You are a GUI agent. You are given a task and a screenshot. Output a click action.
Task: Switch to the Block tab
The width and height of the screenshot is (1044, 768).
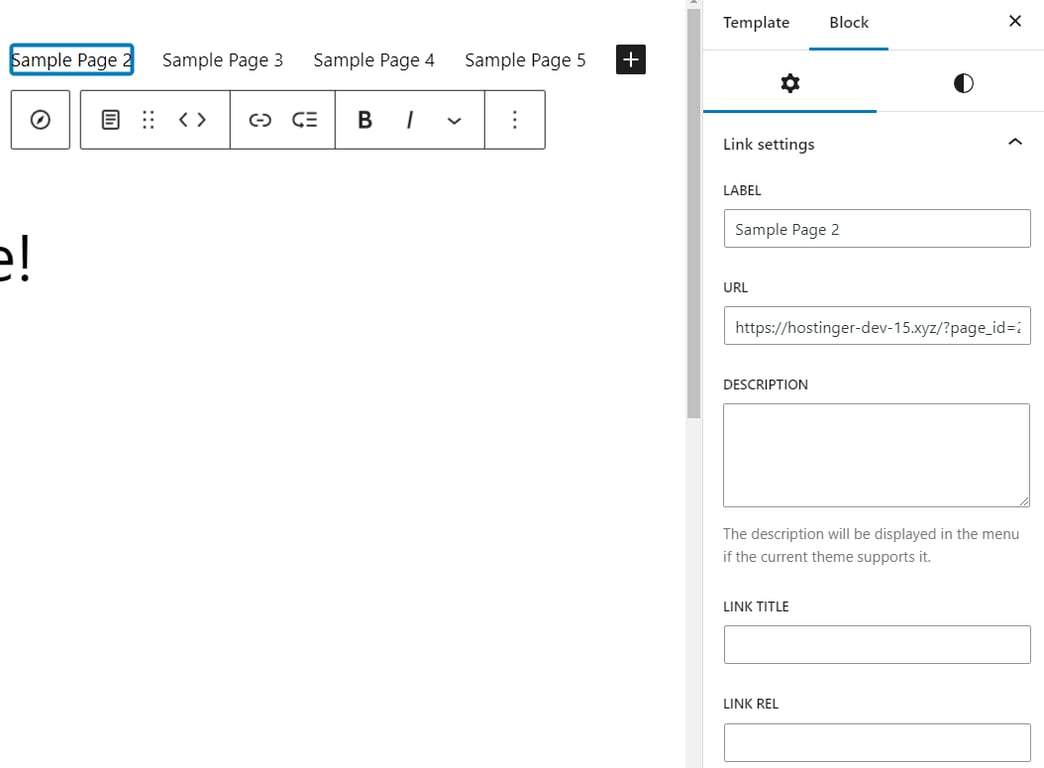point(848,22)
